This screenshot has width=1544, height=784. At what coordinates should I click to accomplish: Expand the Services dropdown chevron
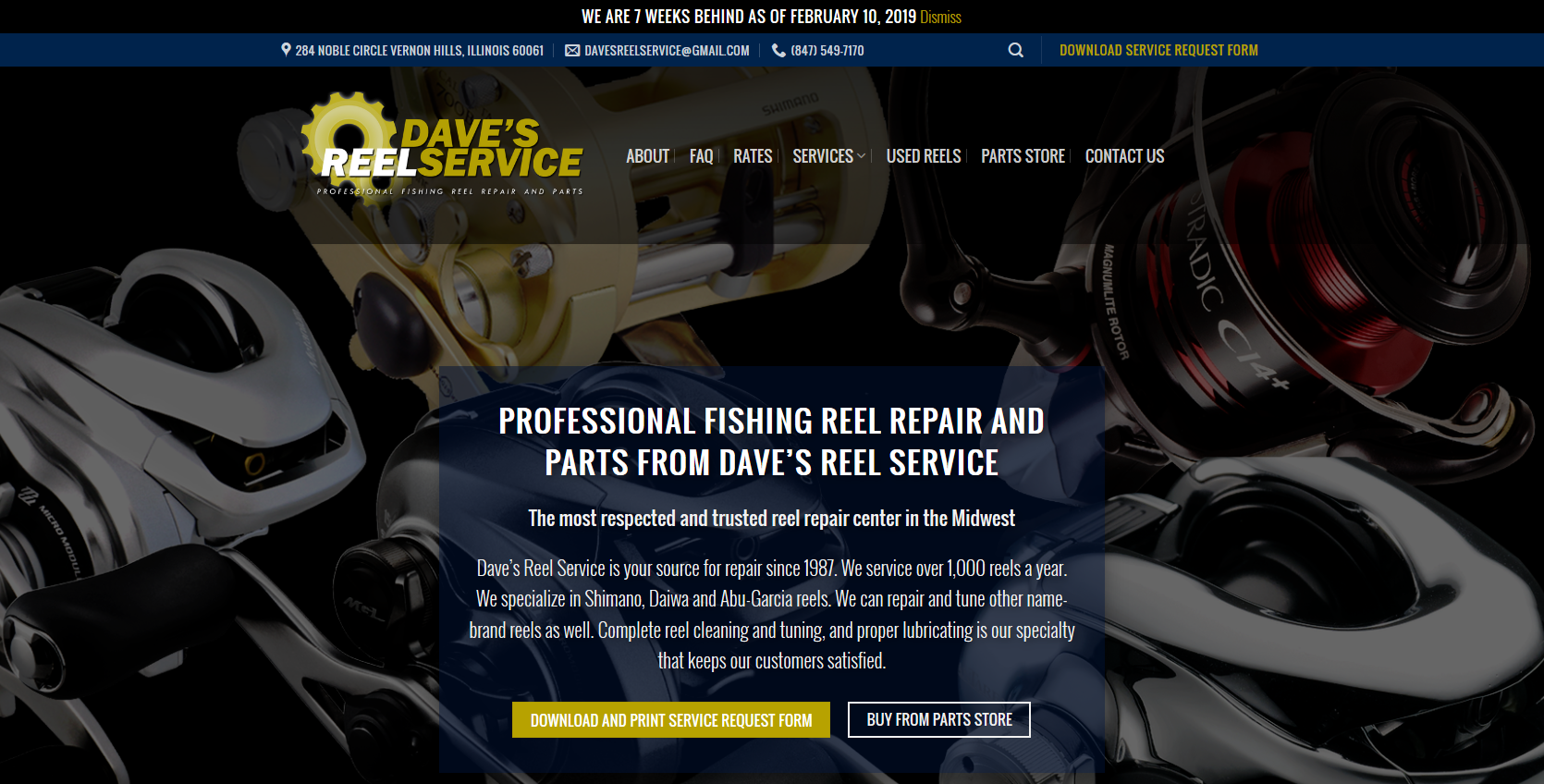tap(862, 155)
